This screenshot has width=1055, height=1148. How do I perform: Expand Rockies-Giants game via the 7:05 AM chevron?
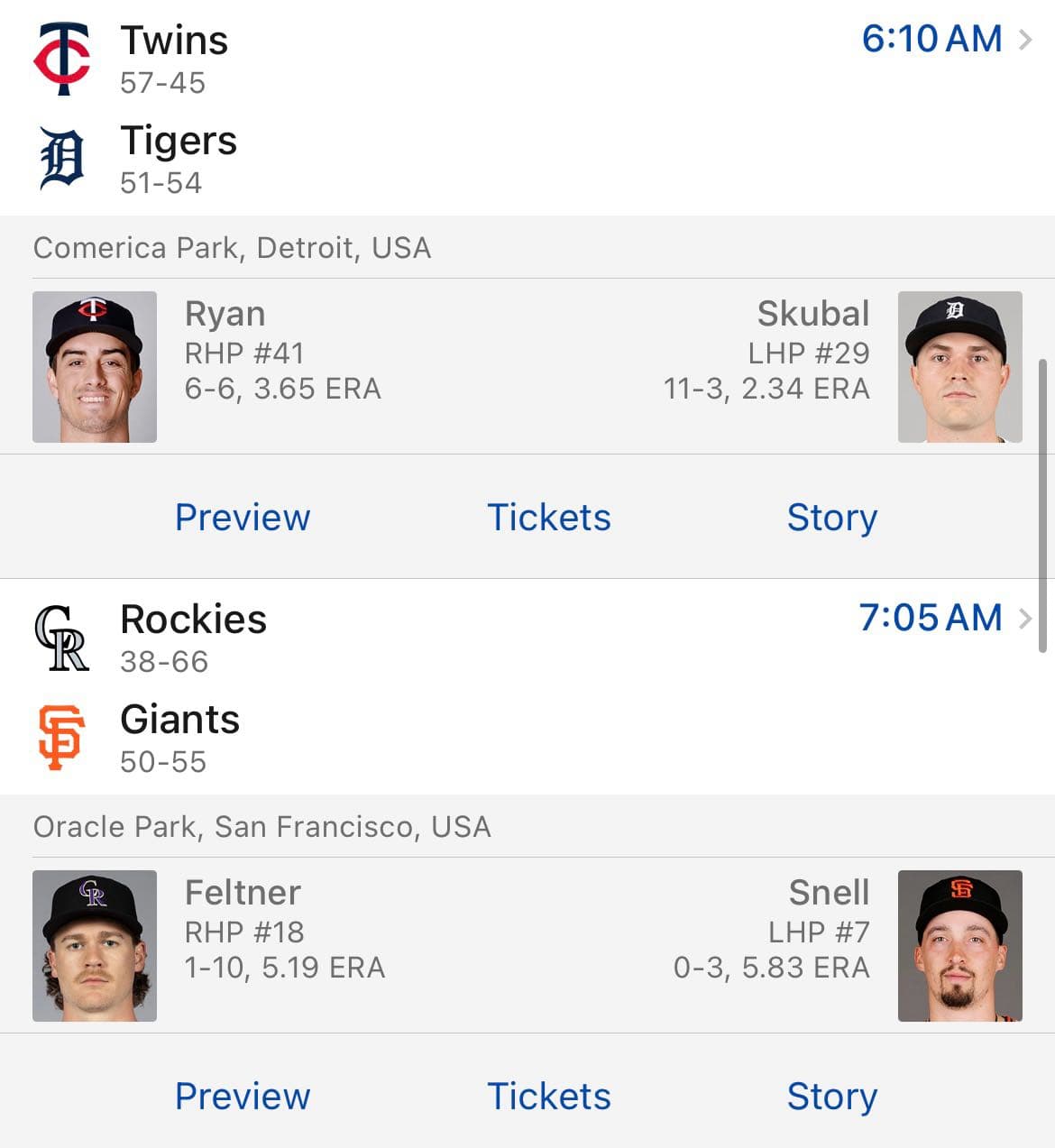(1025, 619)
